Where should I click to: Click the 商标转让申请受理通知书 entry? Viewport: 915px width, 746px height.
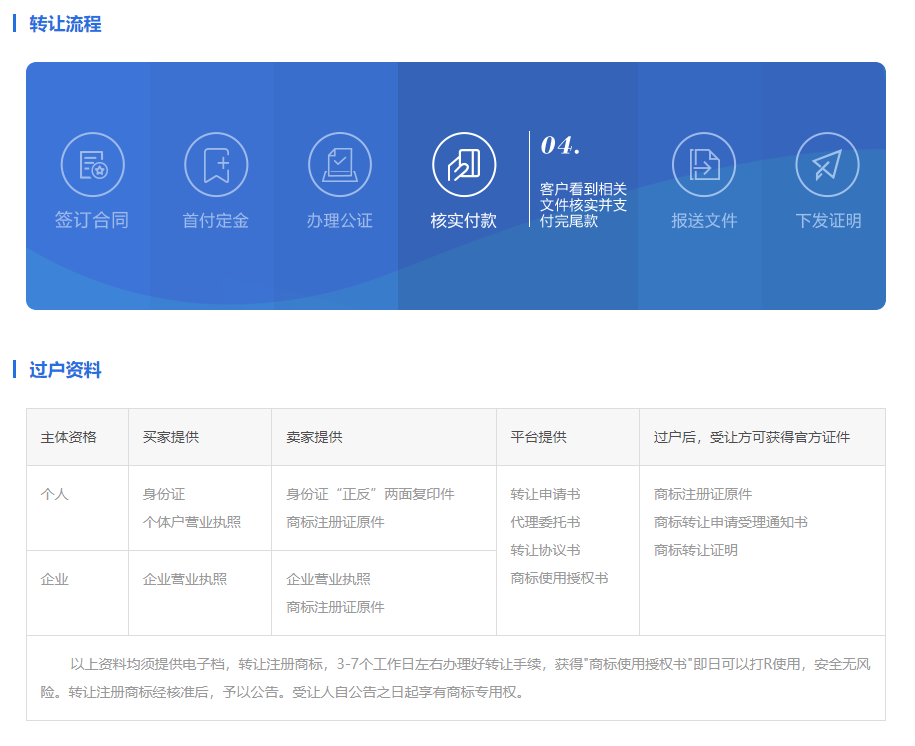click(x=731, y=522)
